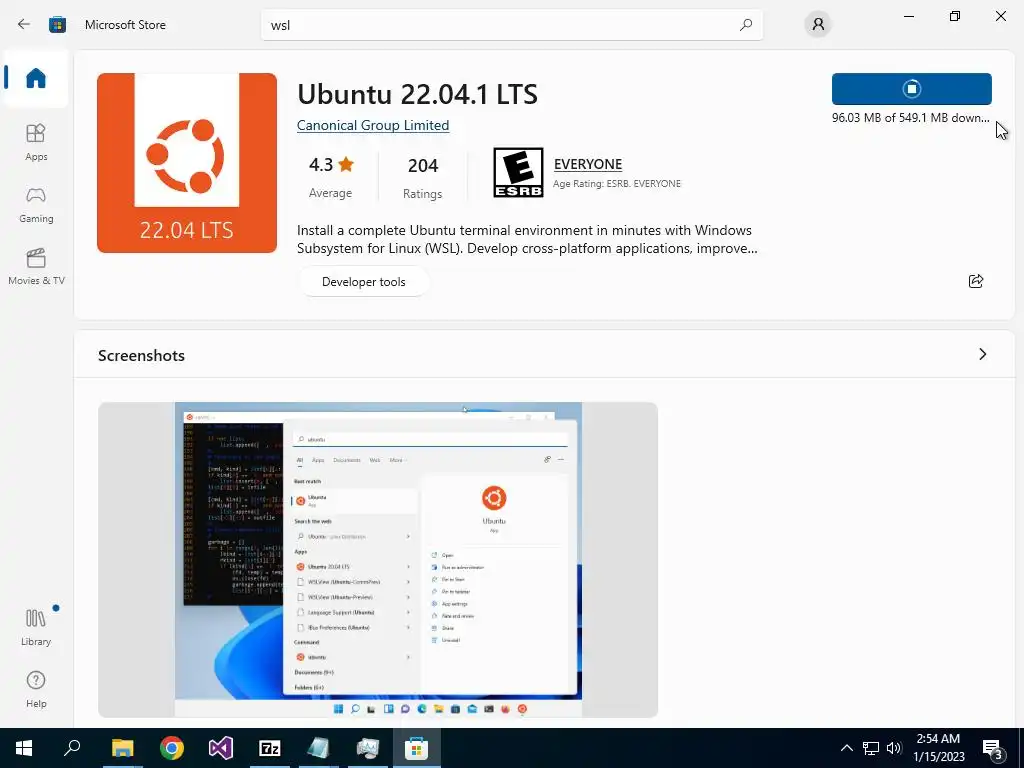Open the Windows Start menu
Viewport: 1024px width, 768px height.
(x=24, y=748)
